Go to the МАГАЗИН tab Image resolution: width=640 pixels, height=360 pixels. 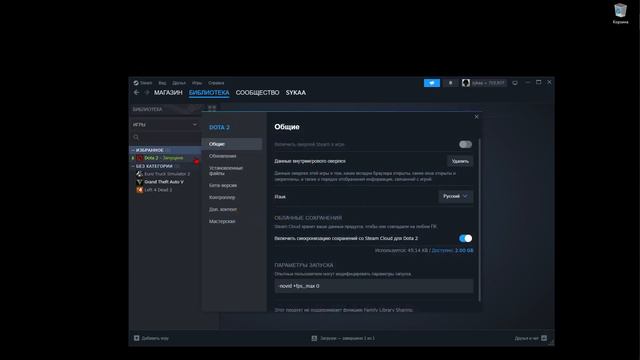168,93
